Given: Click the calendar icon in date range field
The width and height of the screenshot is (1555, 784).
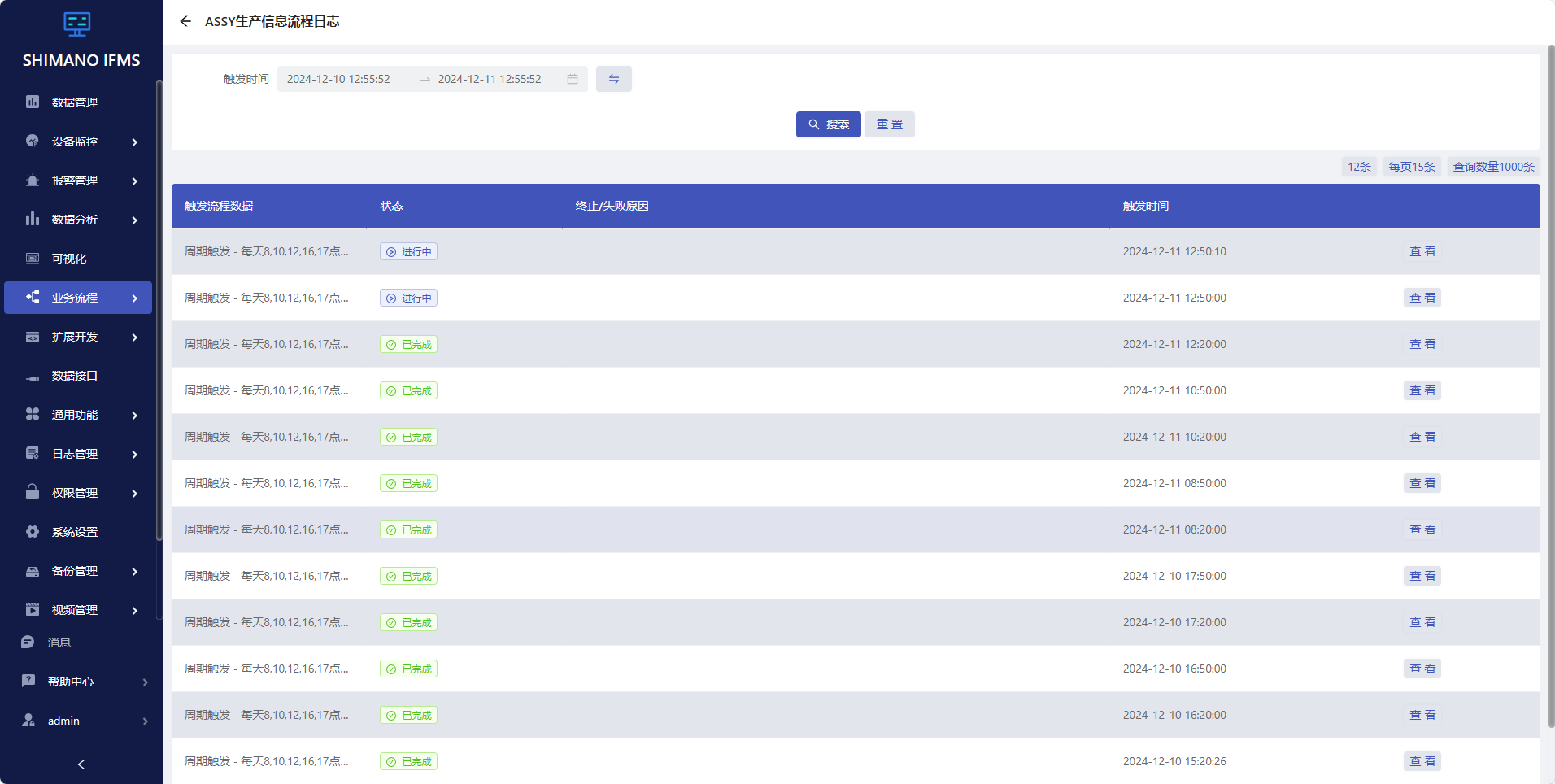Looking at the screenshot, I should (573, 79).
